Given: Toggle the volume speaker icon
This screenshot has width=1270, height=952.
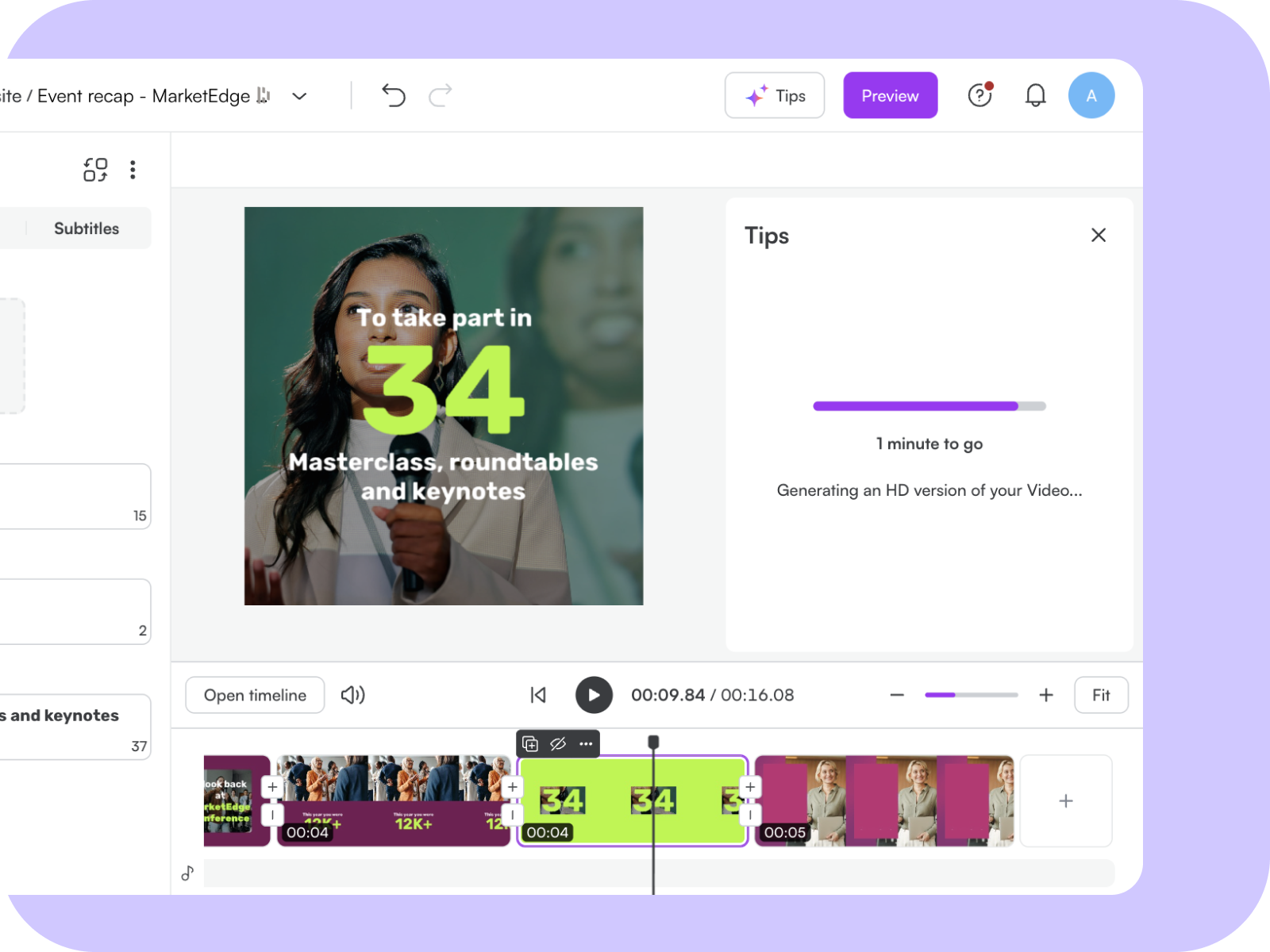Looking at the screenshot, I should pos(352,695).
